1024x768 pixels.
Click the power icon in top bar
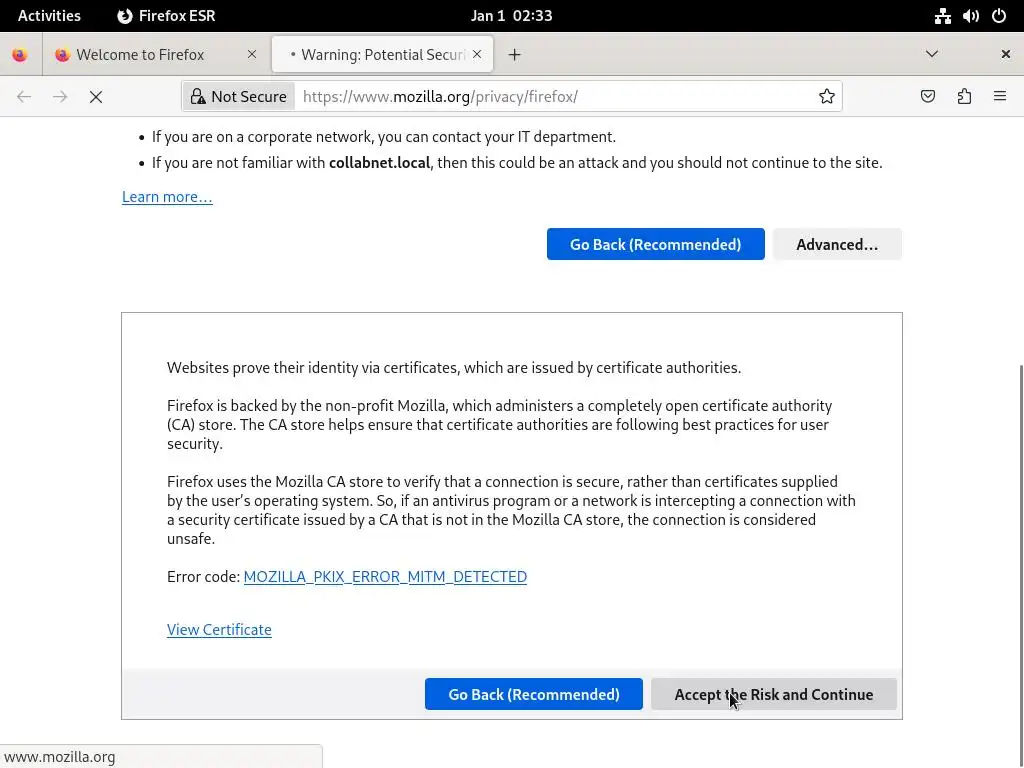pos(999,16)
